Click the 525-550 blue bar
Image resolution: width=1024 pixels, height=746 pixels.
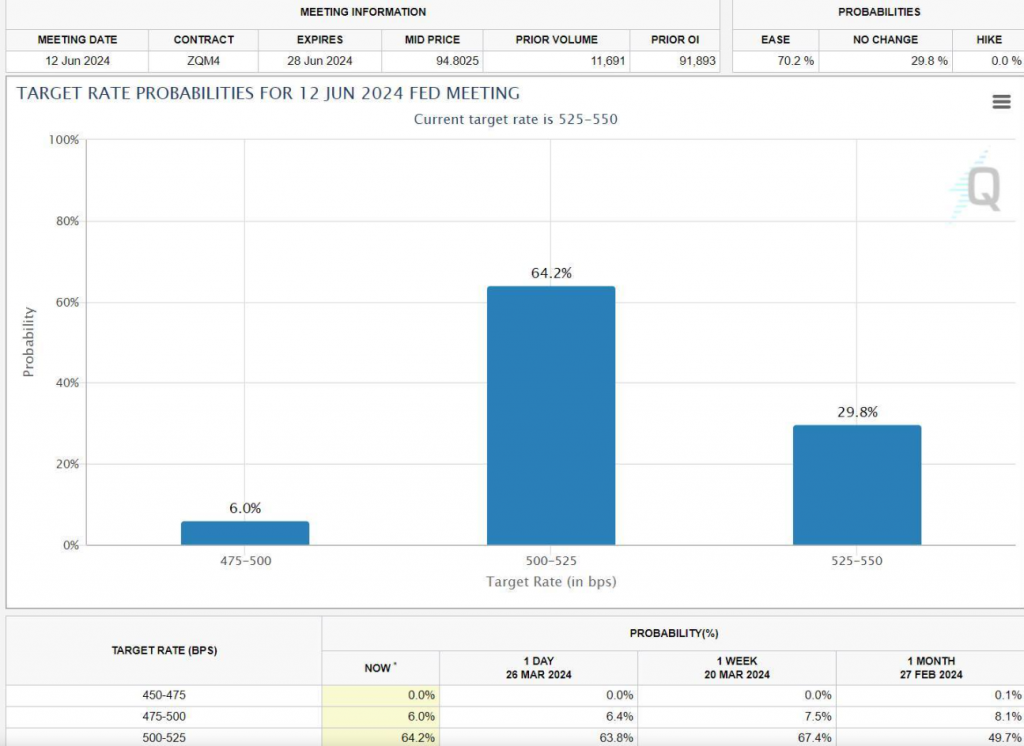[x=857, y=485]
